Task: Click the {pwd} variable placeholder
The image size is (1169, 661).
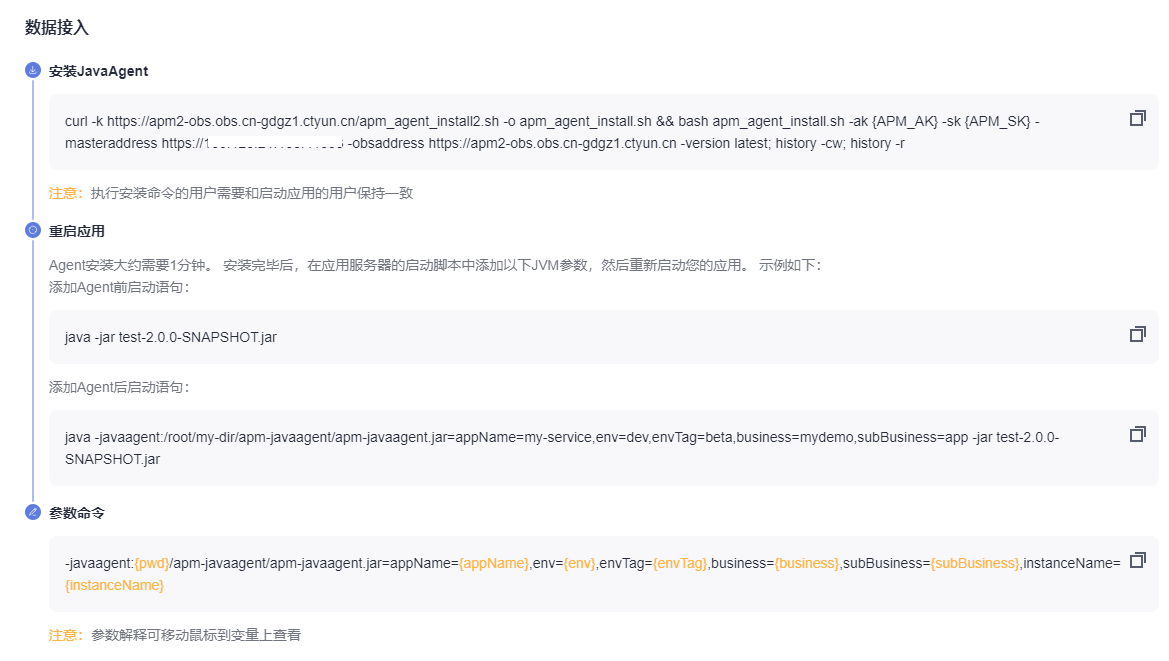Action: (152, 563)
